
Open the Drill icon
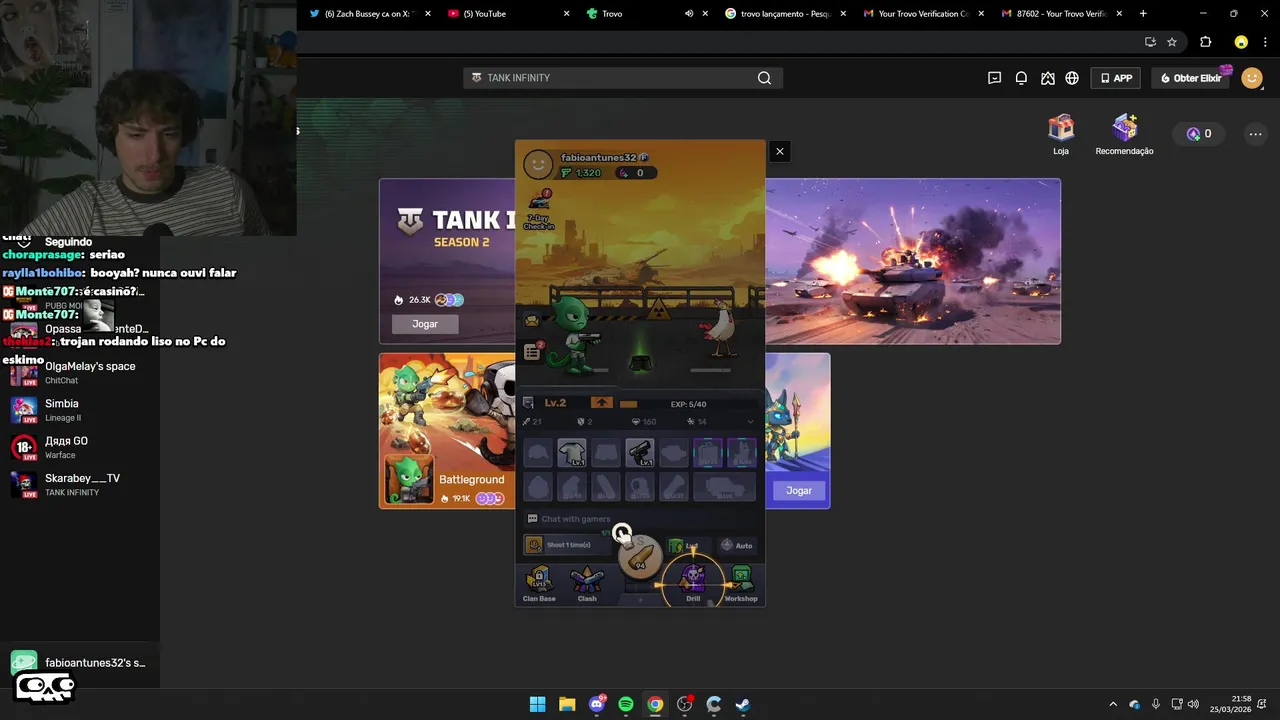pyautogui.click(x=693, y=583)
